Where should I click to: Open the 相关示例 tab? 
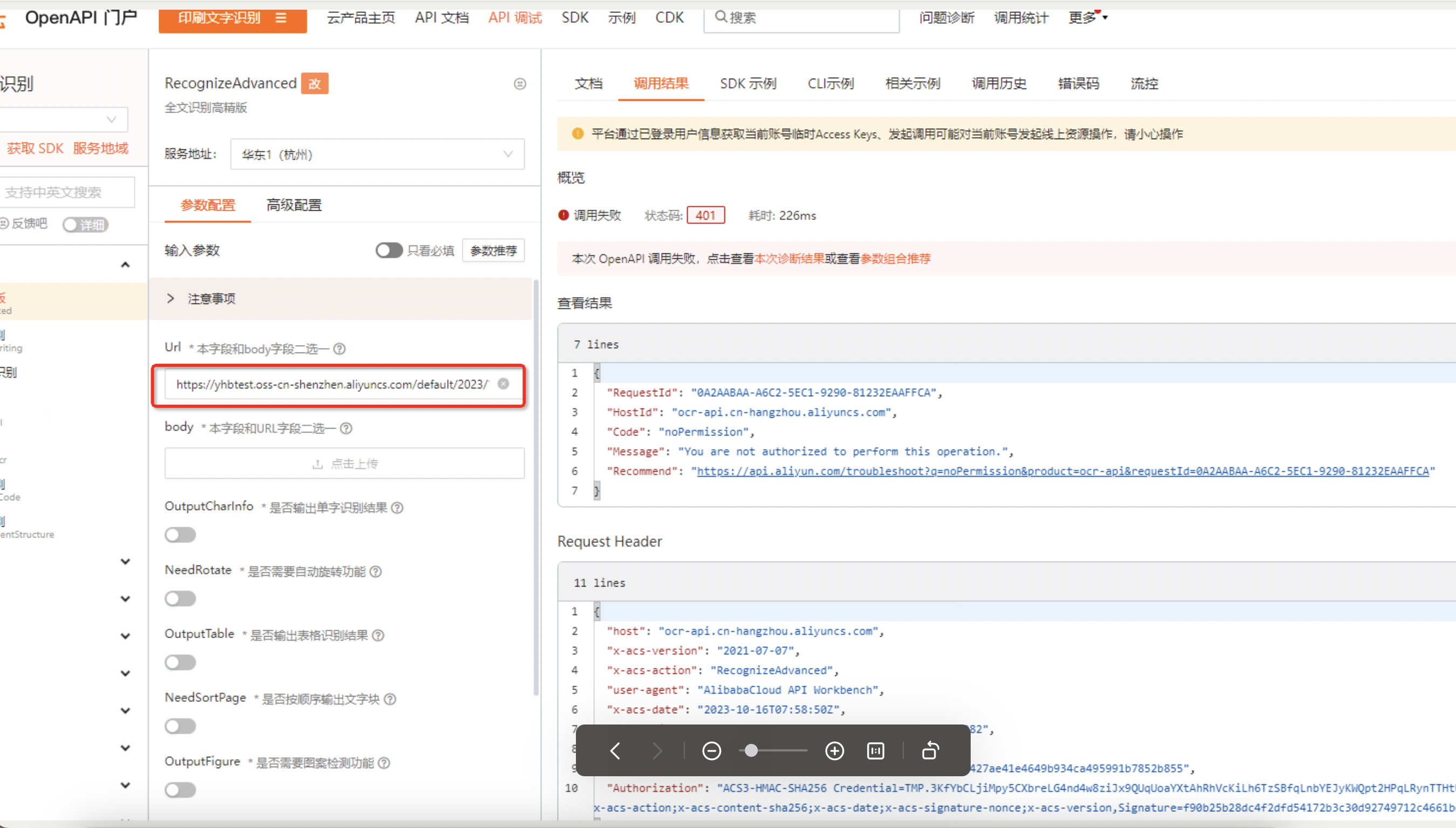click(x=913, y=84)
